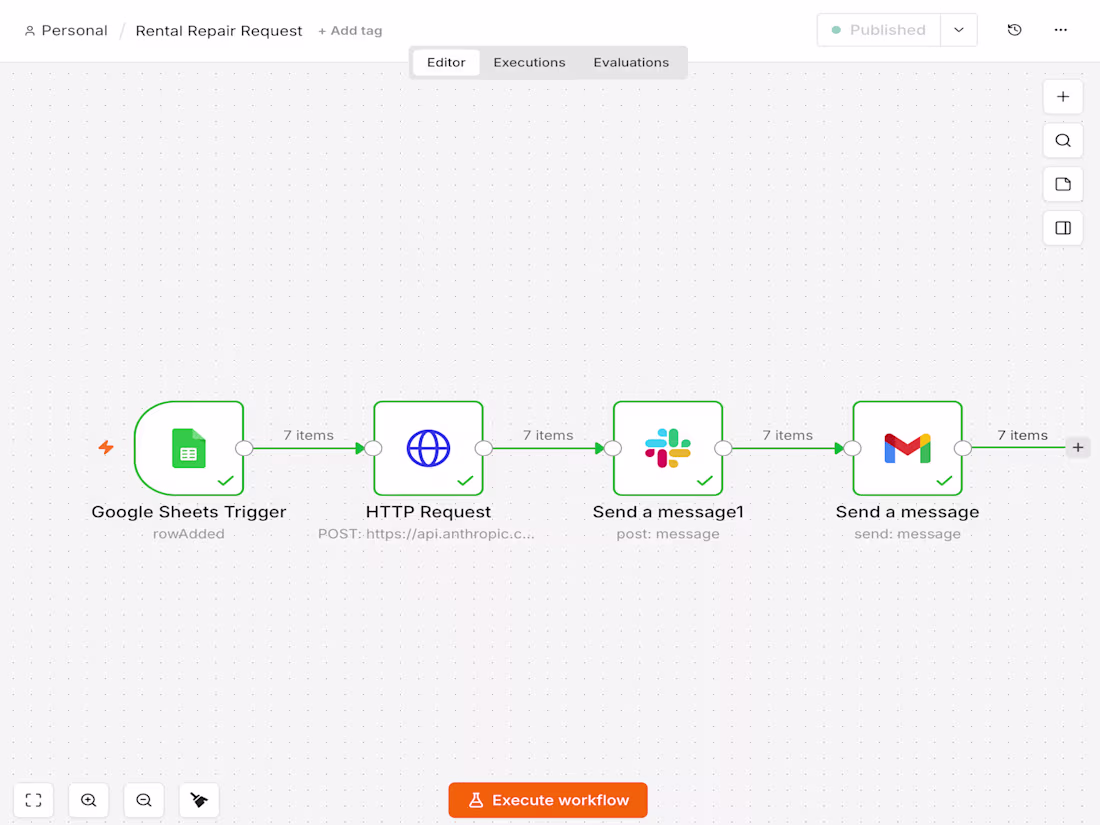Click the Send a message Gmail label
1100x825 pixels.
907,512
